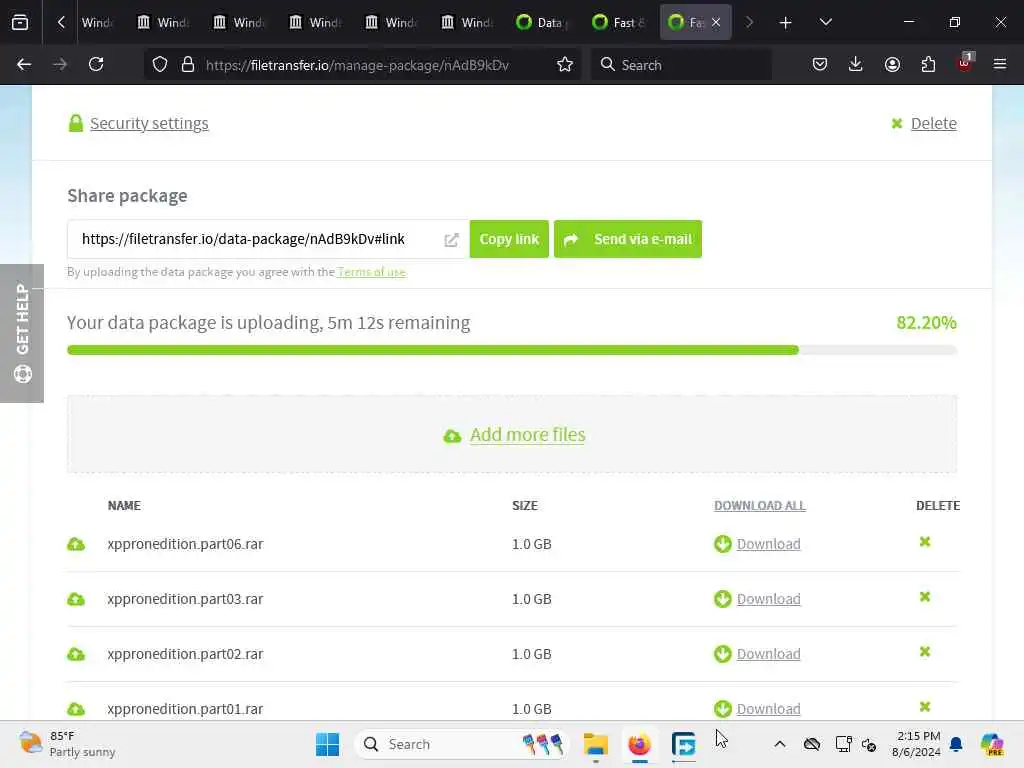Delete the whole data package
Image resolution: width=1024 pixels, height=768 pixels.
click(933, 123)
